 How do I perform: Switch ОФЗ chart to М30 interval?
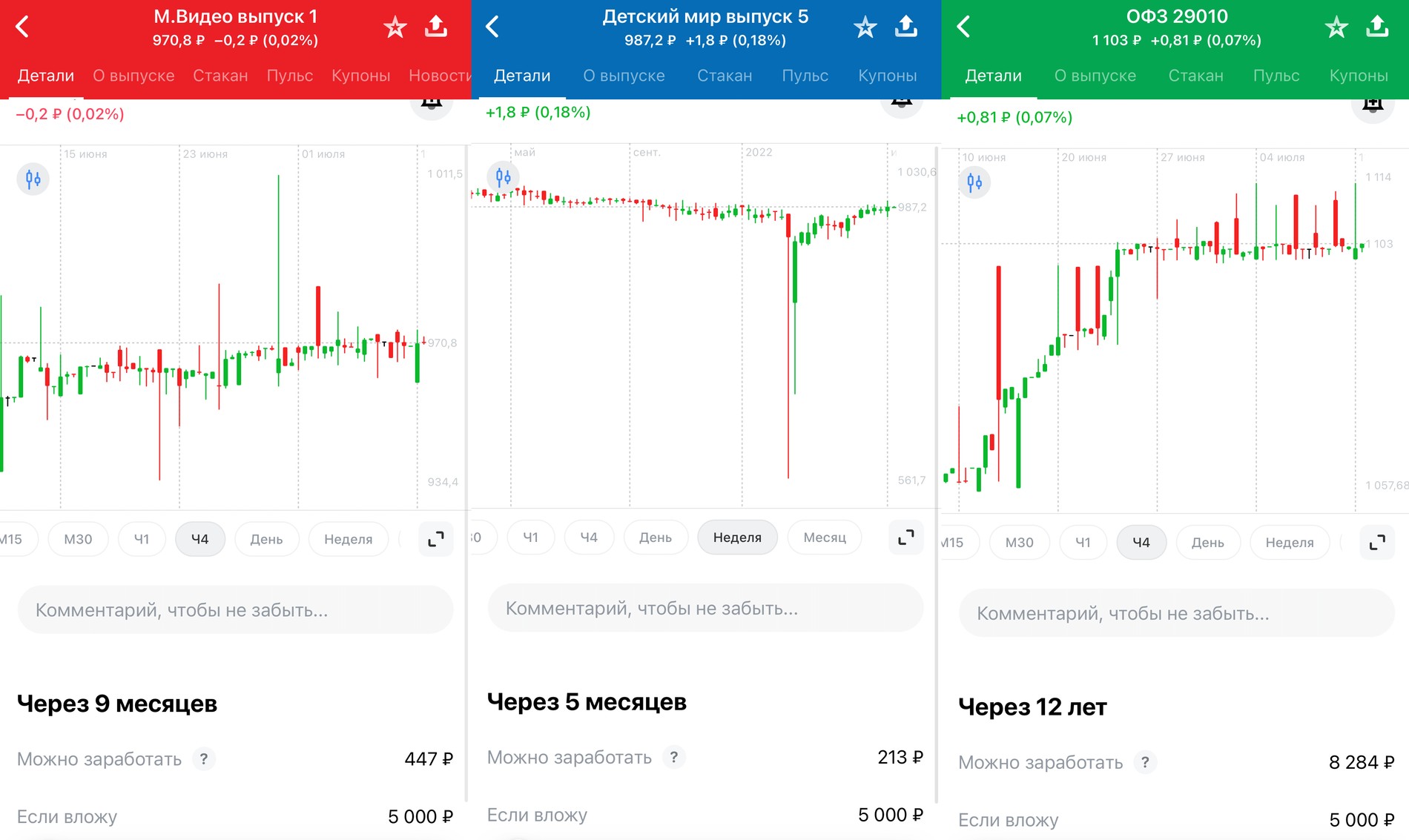1019,542
